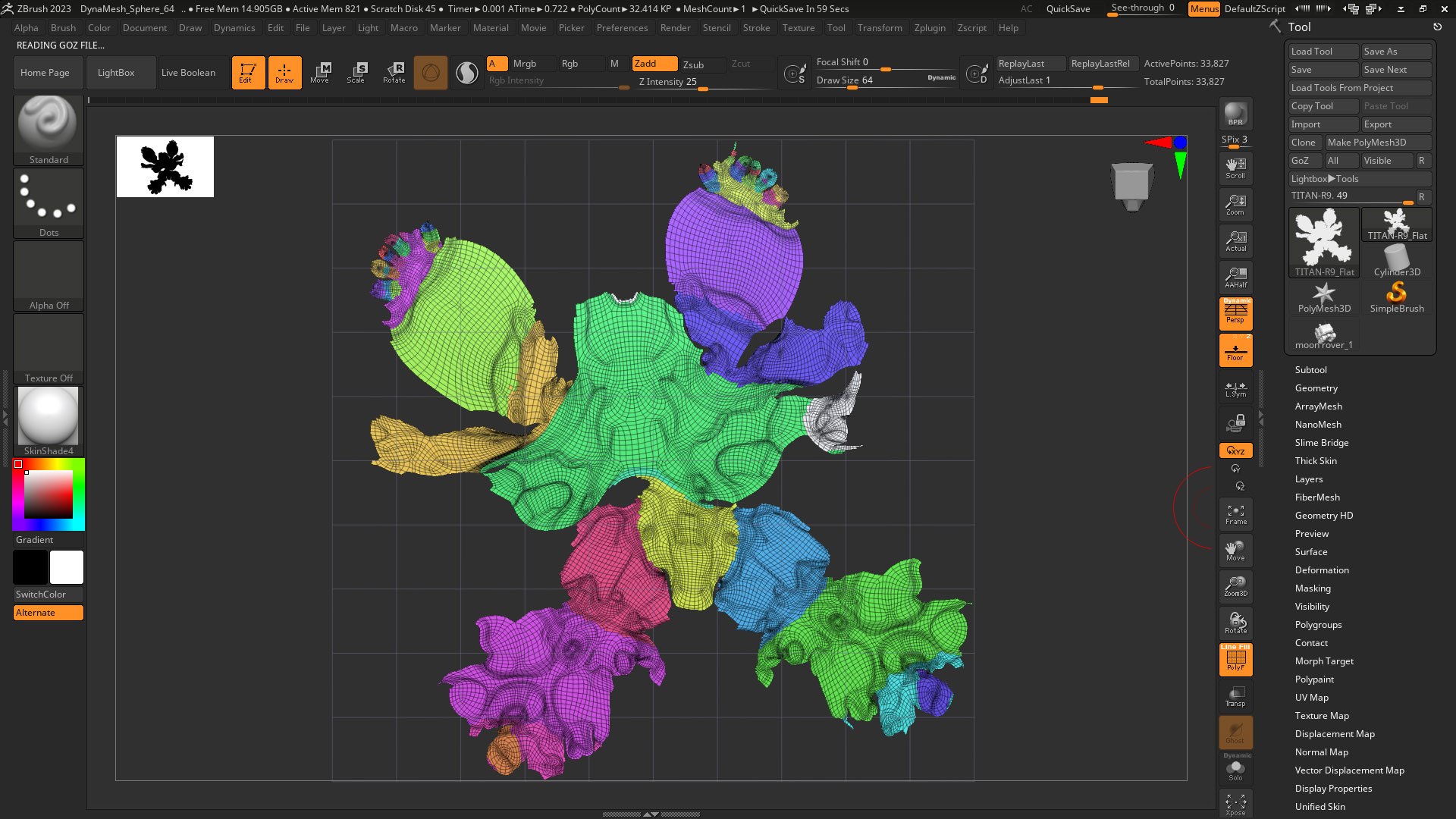Select the Rotate gizmo tool

(x=394, y=73)
